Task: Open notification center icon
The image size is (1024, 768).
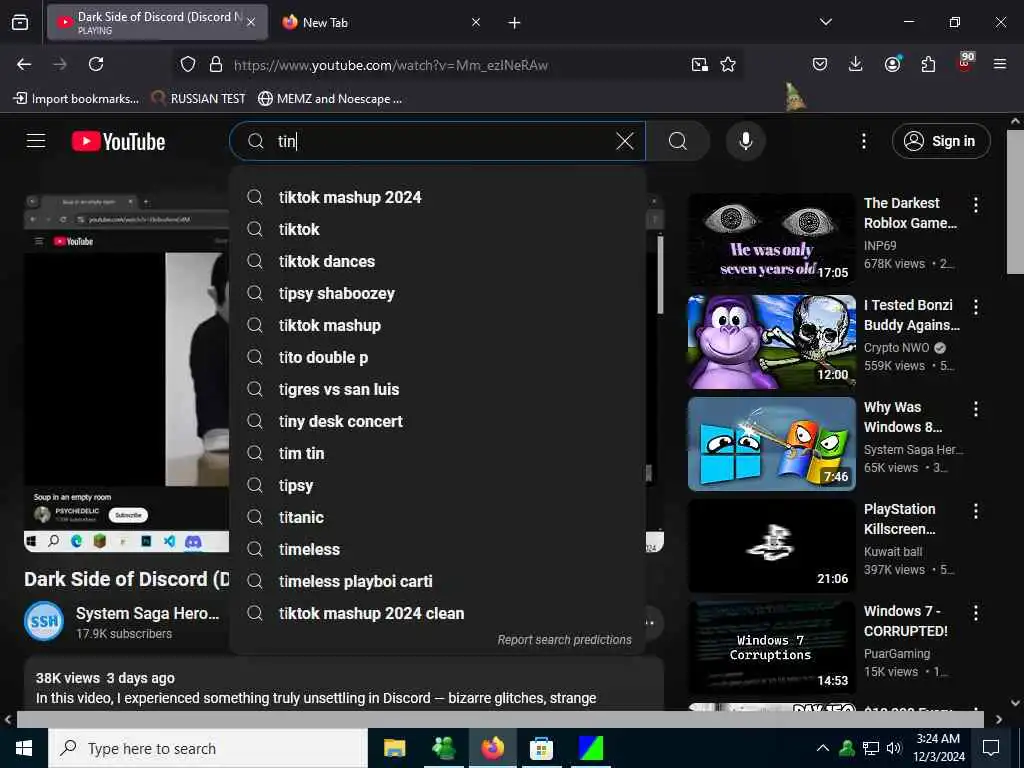Action: [x=991, y=748]
